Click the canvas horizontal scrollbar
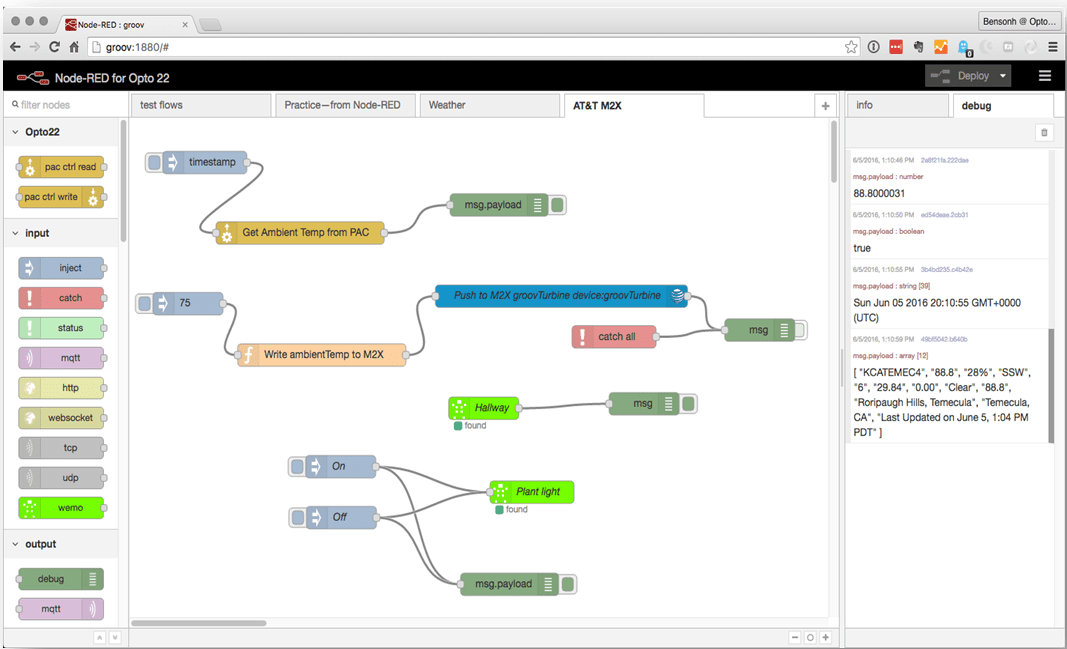 pos(199,623)
